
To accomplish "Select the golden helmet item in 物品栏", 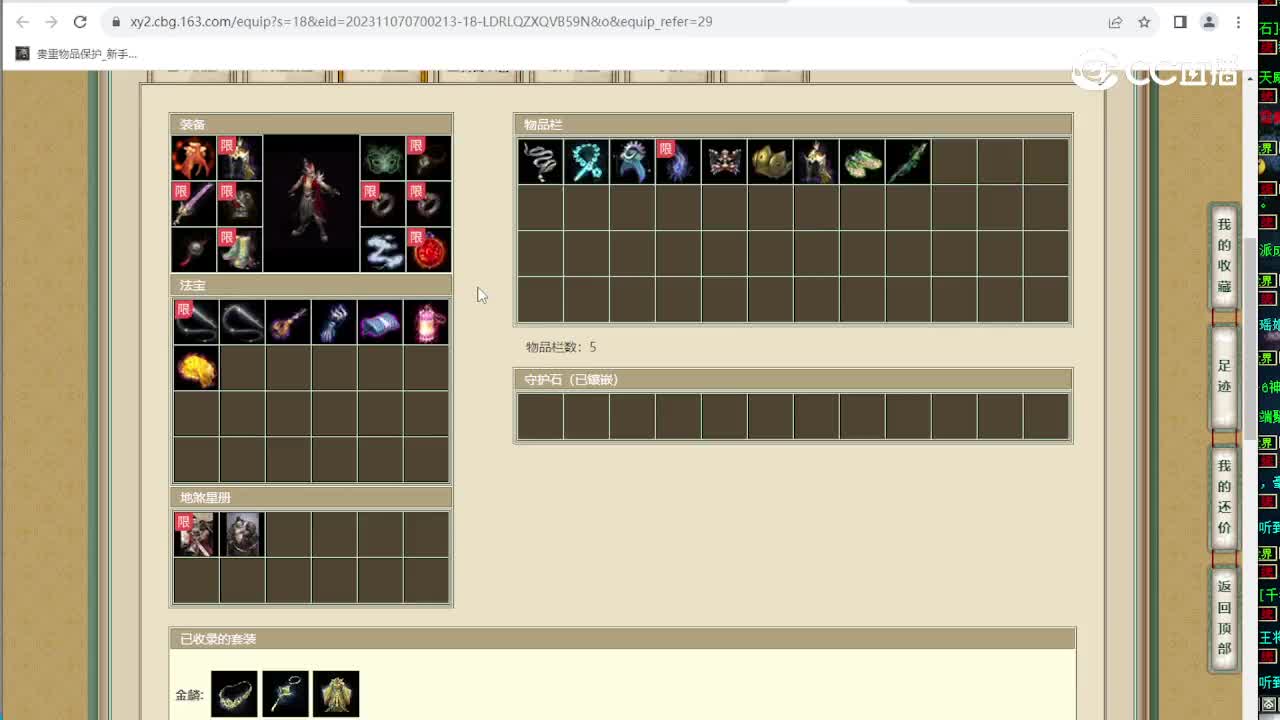I will pos(816,162).
